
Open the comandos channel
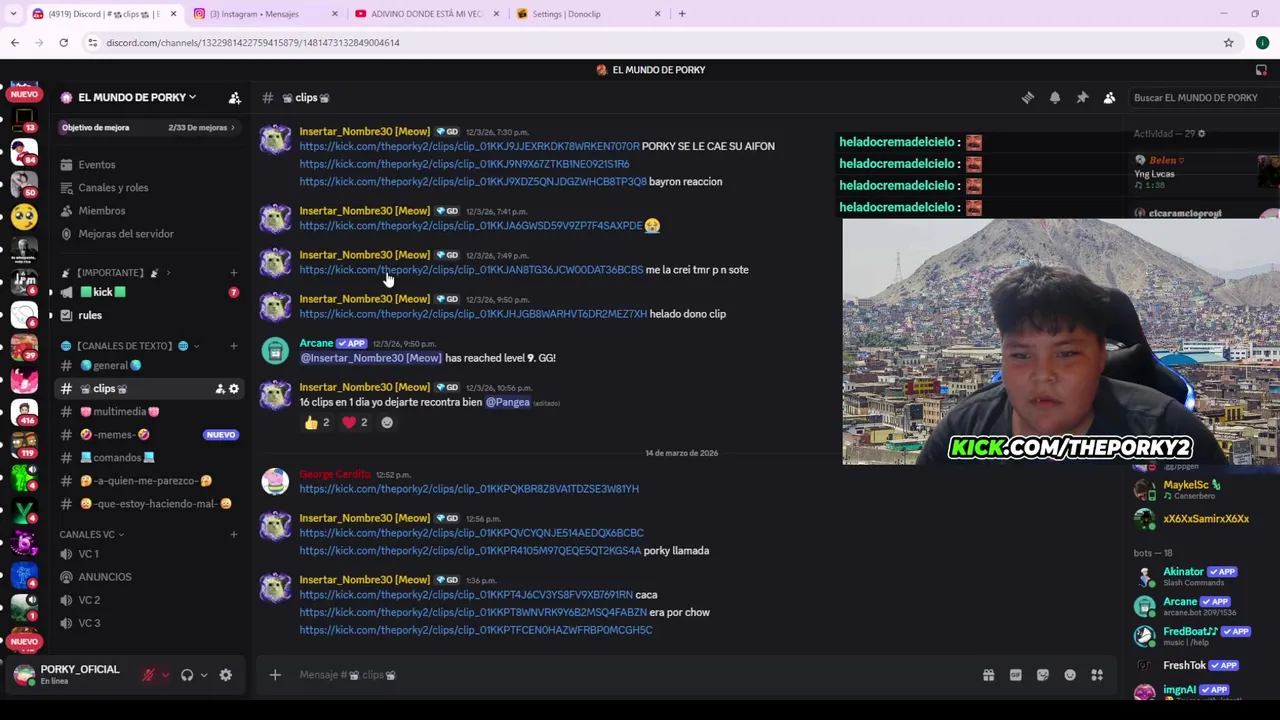coord(150,458)
